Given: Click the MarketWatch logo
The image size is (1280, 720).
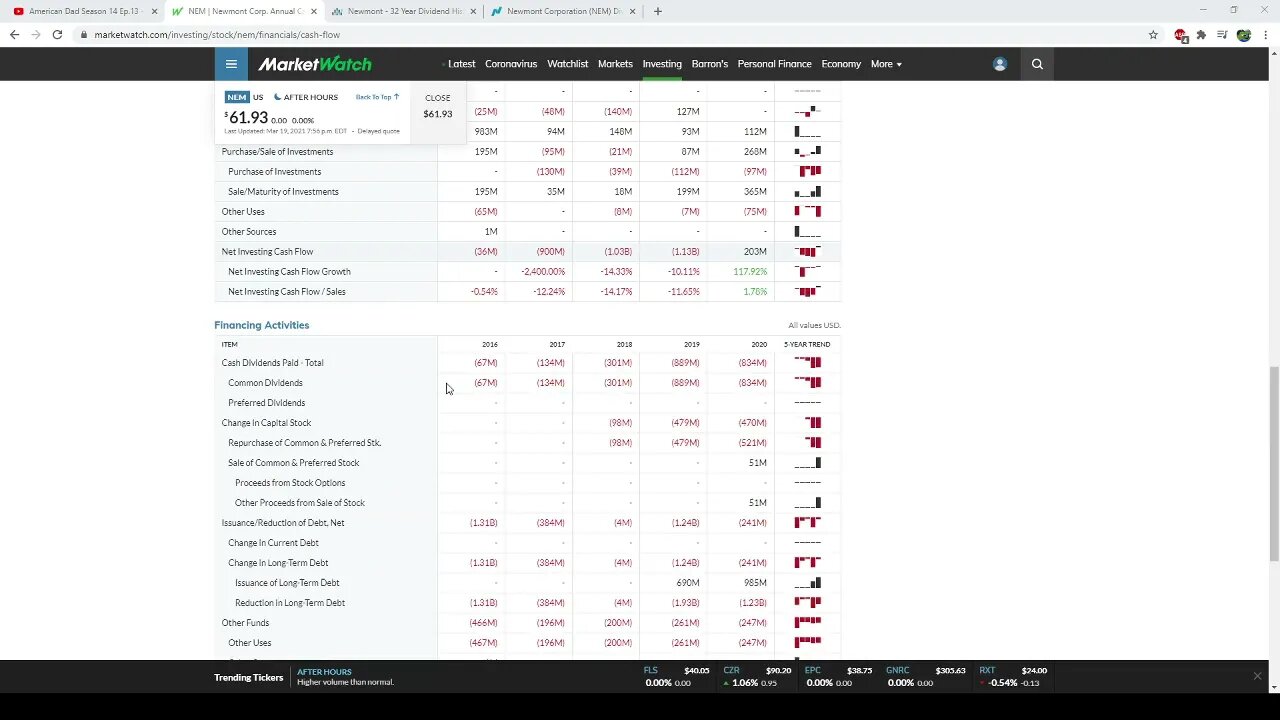Looking at the screenshot, I should (315, 64).
